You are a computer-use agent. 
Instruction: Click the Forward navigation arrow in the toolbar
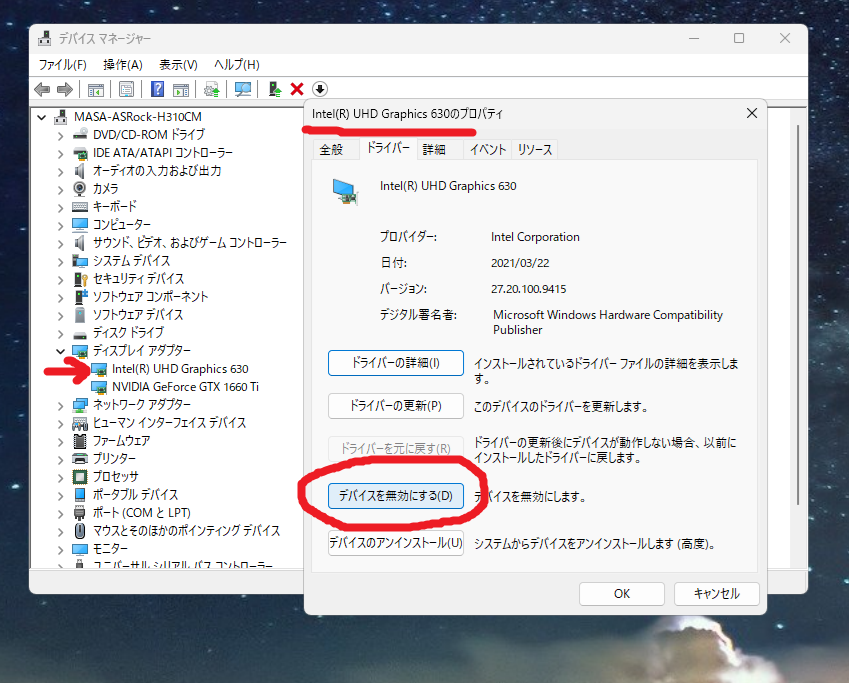(x=63, y=89)
